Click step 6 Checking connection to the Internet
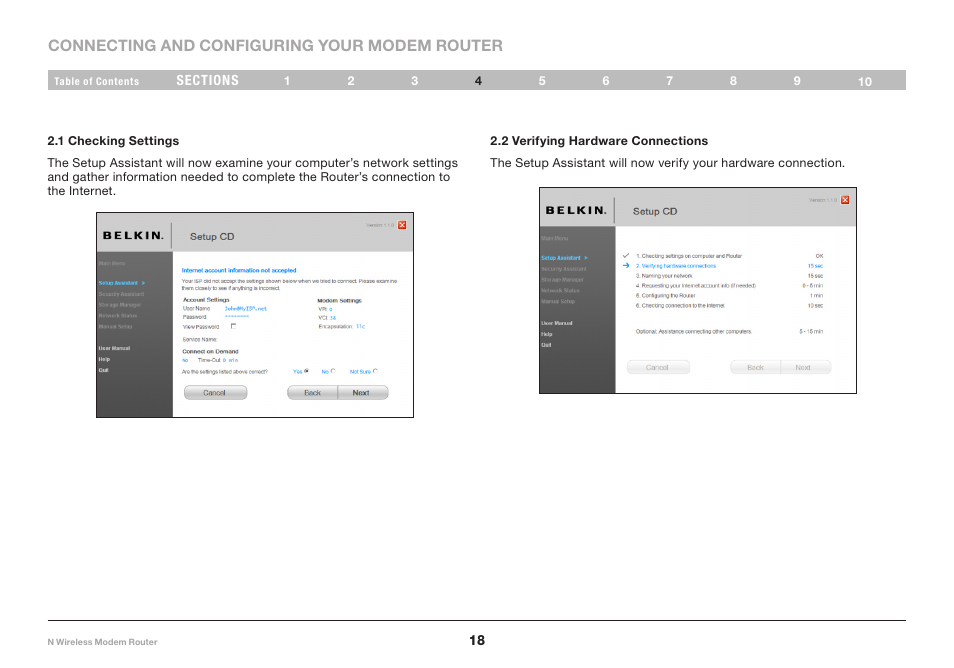Image resolution: width=954 pixels, height=668 pixels. coord(680,306)
